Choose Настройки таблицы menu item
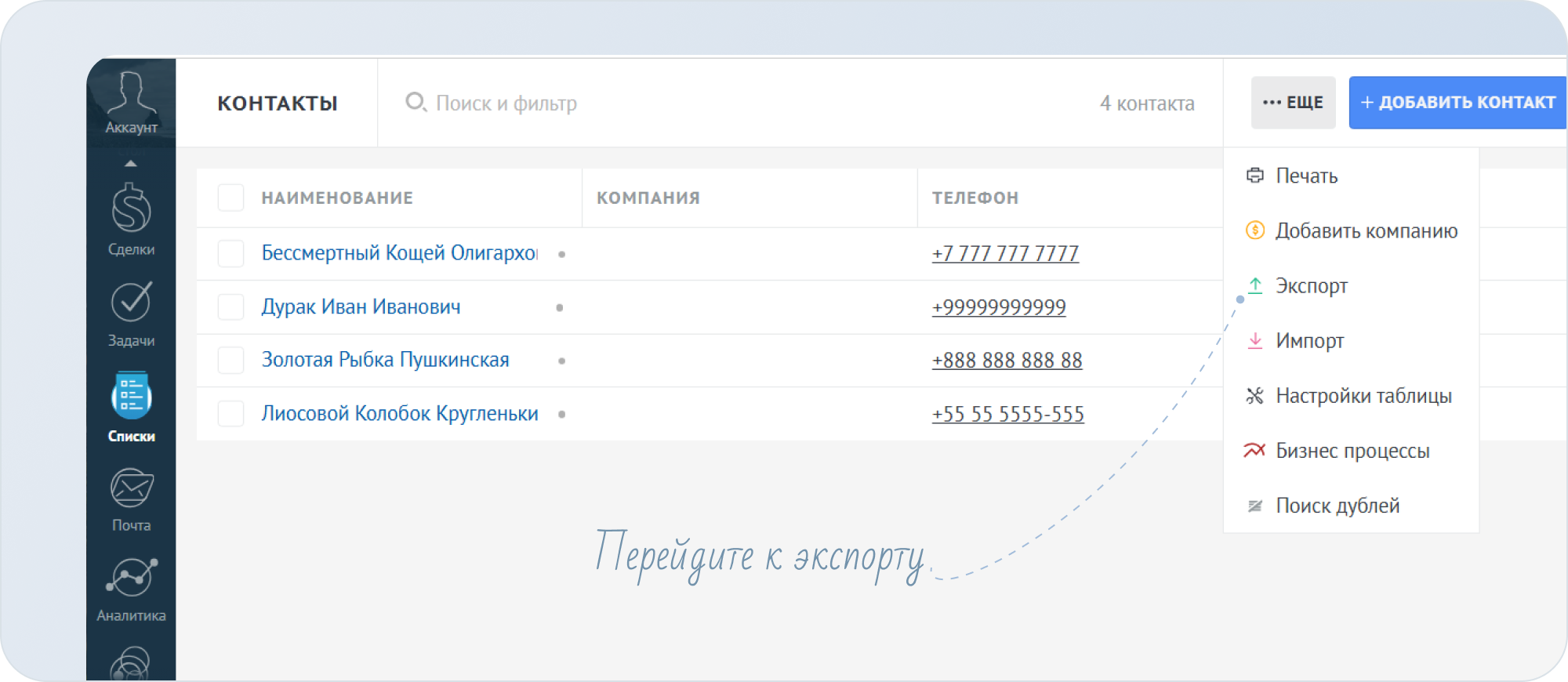Screen dimensions: 1568x682 pos(1363,396)
